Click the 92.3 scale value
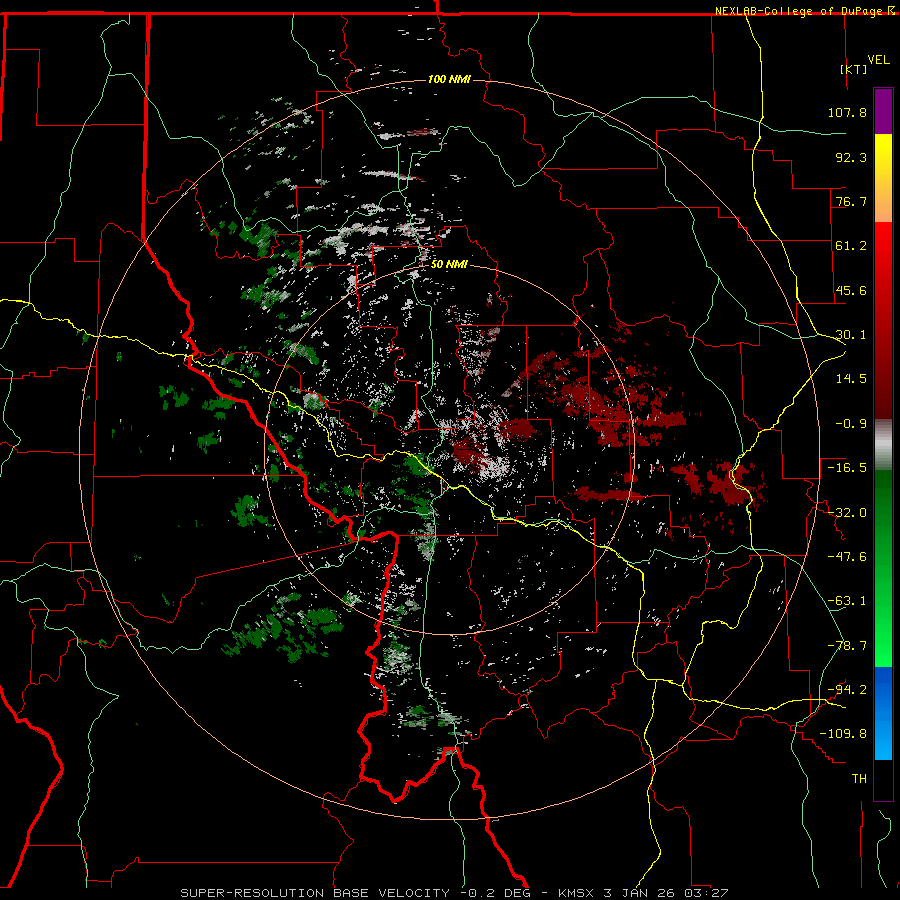The width and height of the screenshot is (900, 900). click(851, 157)
